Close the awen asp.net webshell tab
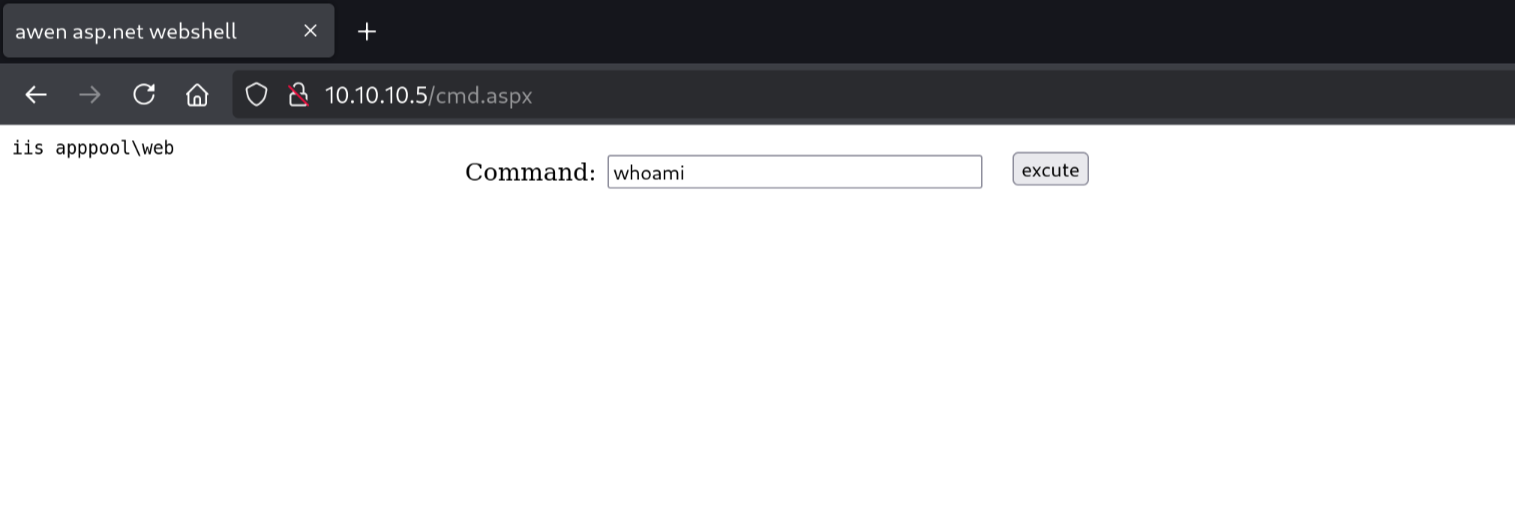Viewport: 1515px width, 522px height. click(x=310, y=31)
